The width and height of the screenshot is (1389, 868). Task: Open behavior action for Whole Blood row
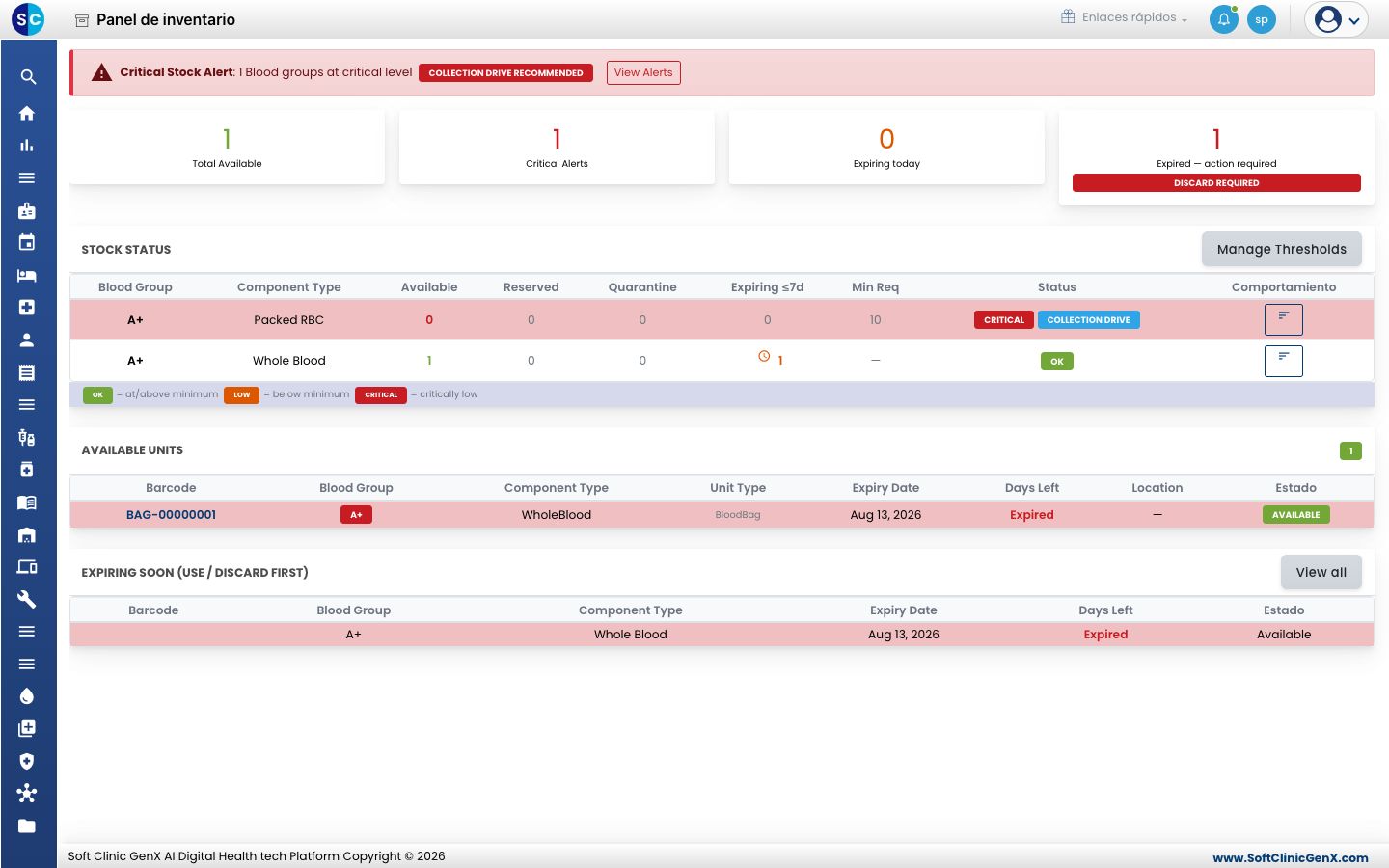pyautogui.click(x=1283, y=361)
